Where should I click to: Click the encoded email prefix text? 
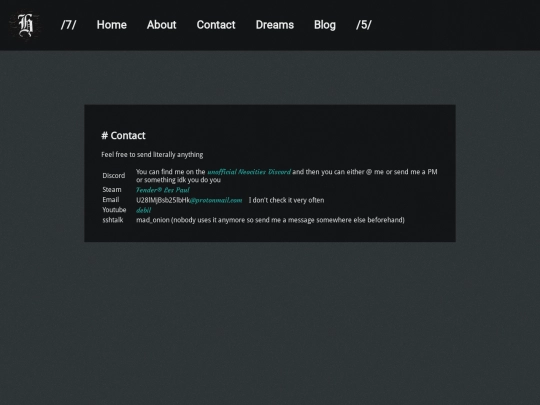[x=163, y=200]
